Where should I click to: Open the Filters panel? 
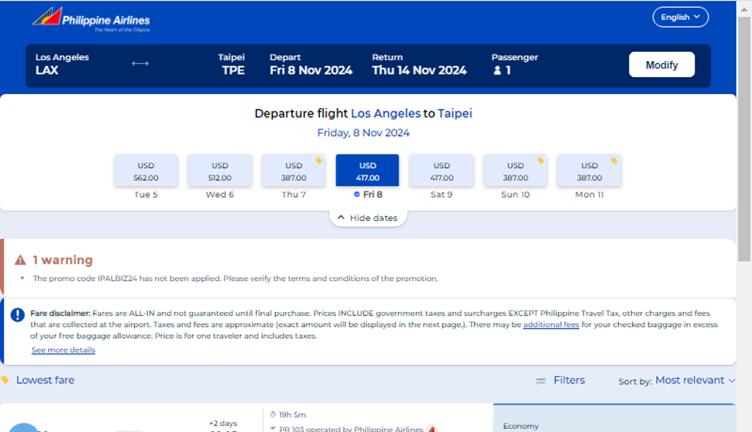pos(569,380)
